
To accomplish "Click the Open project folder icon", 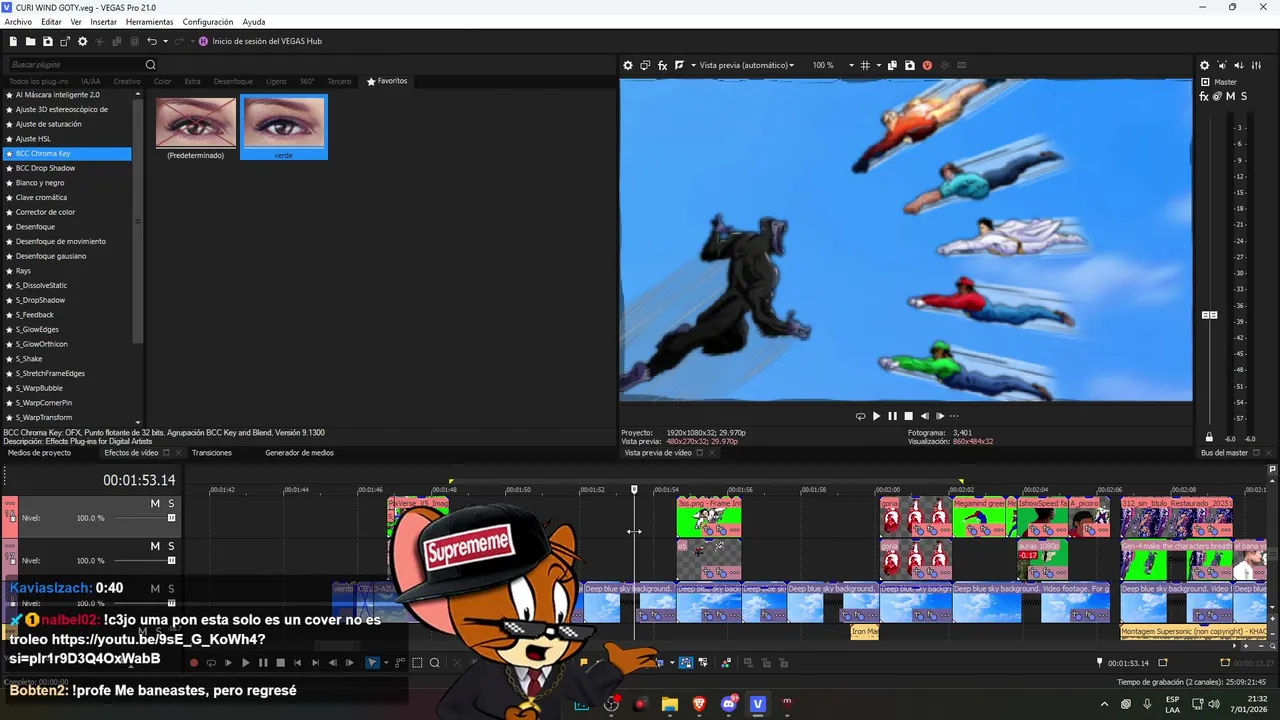I will [x=31, y=41].
